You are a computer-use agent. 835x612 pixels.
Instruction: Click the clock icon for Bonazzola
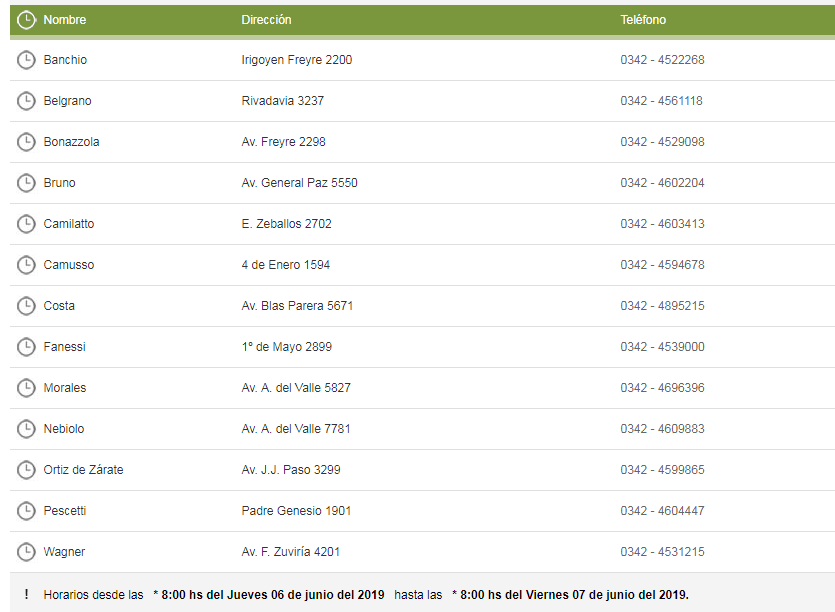pyautogui.click(x=26, y=142)
